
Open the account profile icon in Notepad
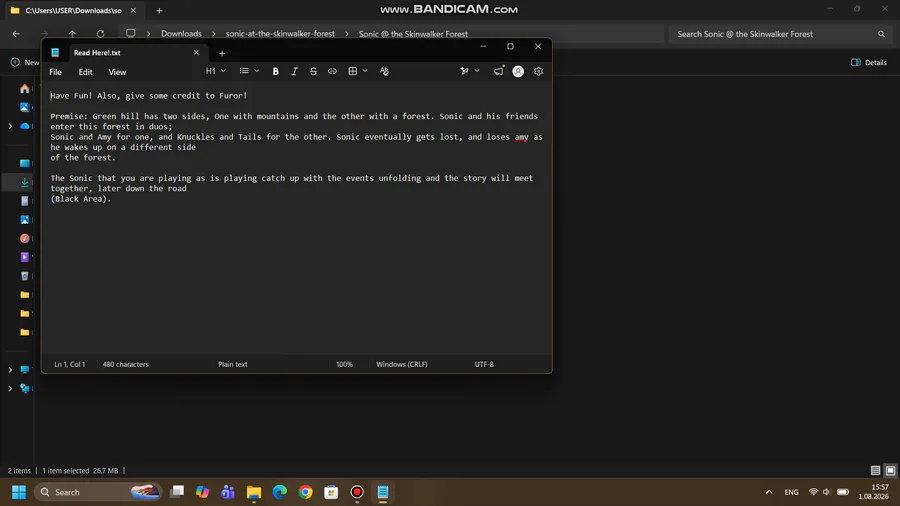tap(518, 72)
